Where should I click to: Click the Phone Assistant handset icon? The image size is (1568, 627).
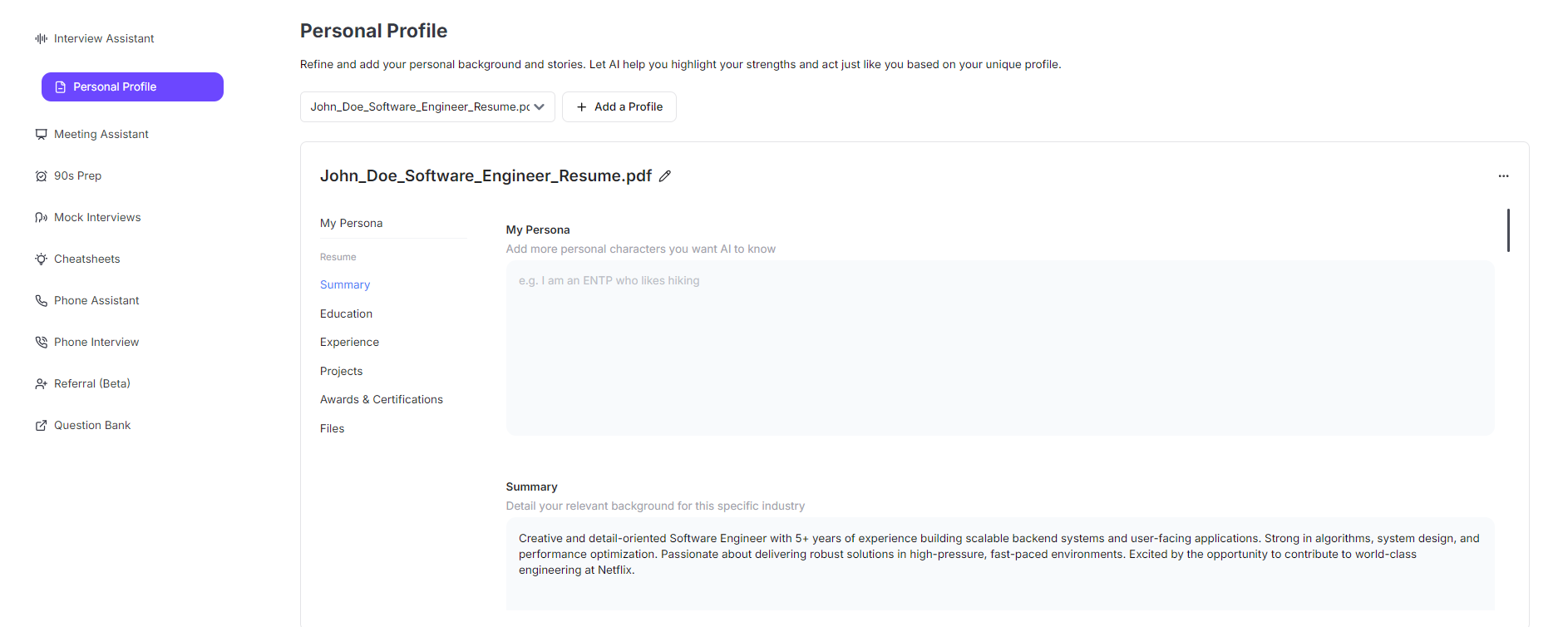tap(41, 300)
